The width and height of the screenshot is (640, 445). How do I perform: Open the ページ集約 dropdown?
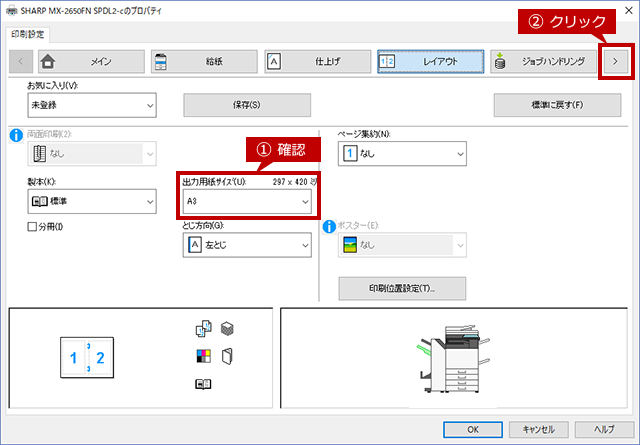402,154
